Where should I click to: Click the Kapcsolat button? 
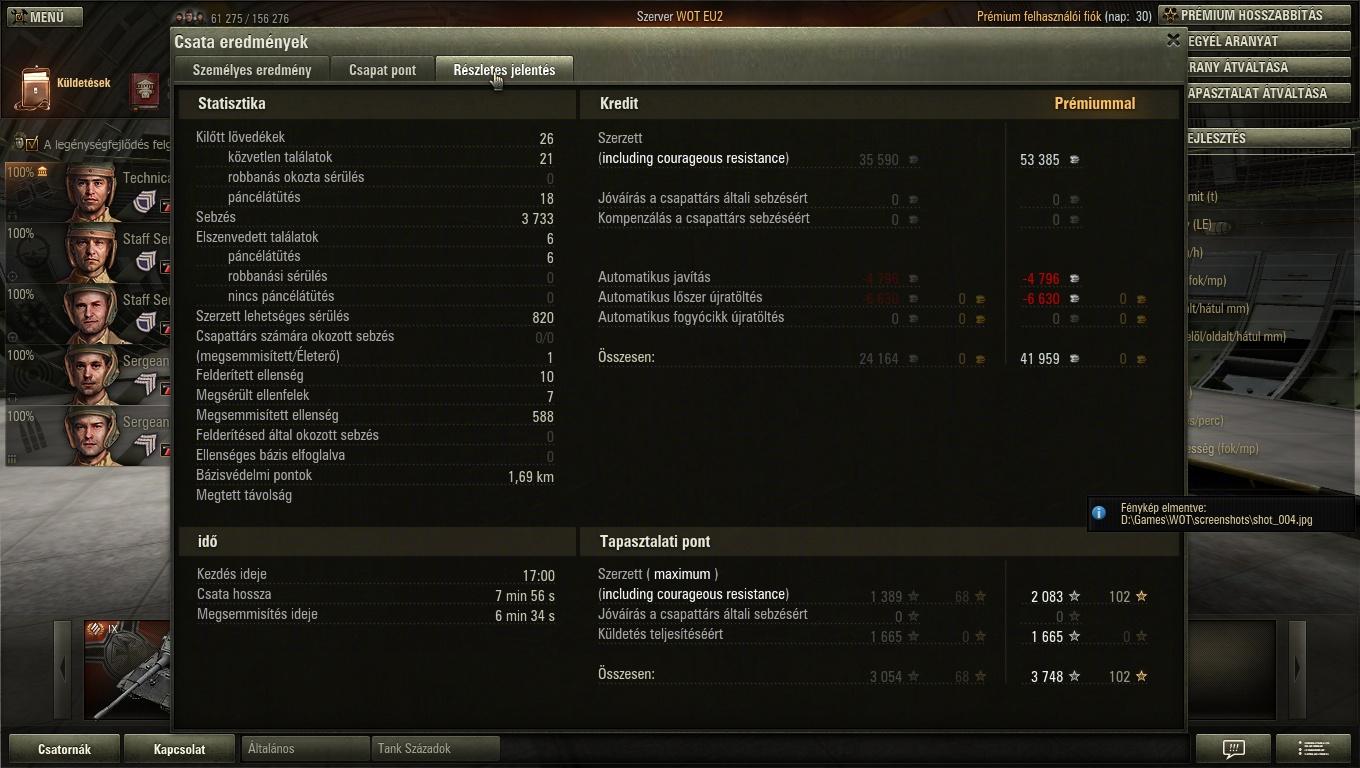click(180, 749)
